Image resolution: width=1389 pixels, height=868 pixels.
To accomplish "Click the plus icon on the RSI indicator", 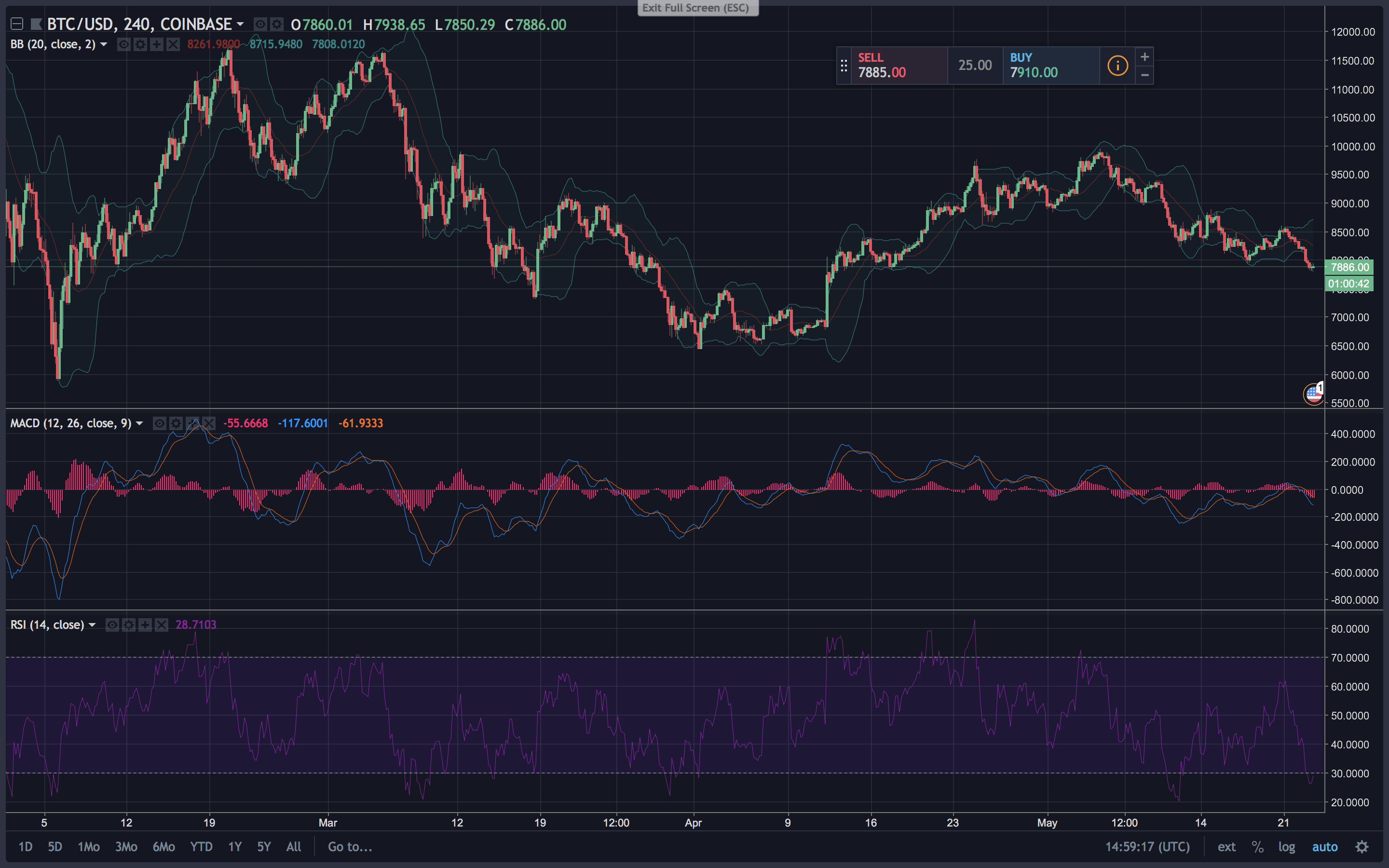I will tap(145, 624).
